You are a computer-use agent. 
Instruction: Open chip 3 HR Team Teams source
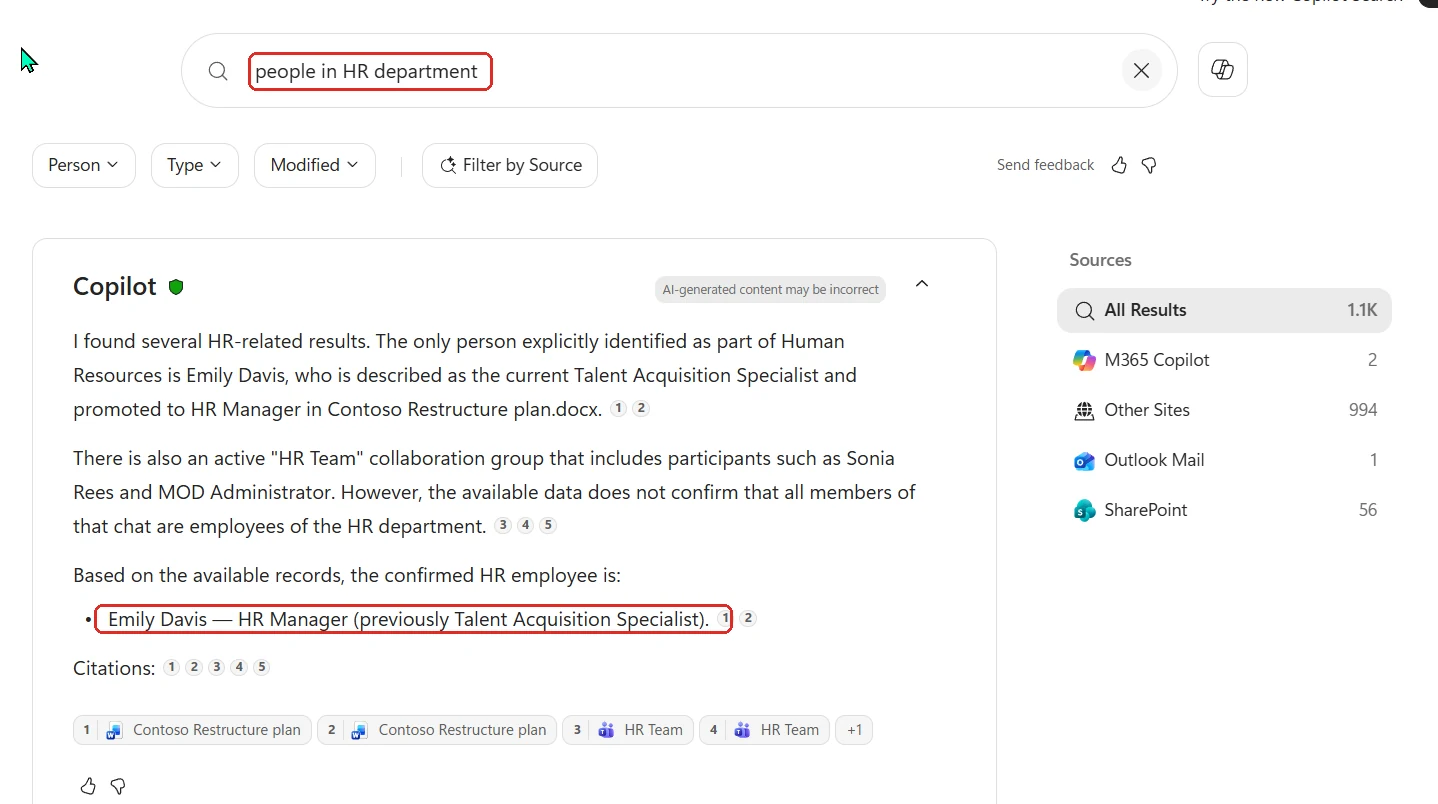628,730
